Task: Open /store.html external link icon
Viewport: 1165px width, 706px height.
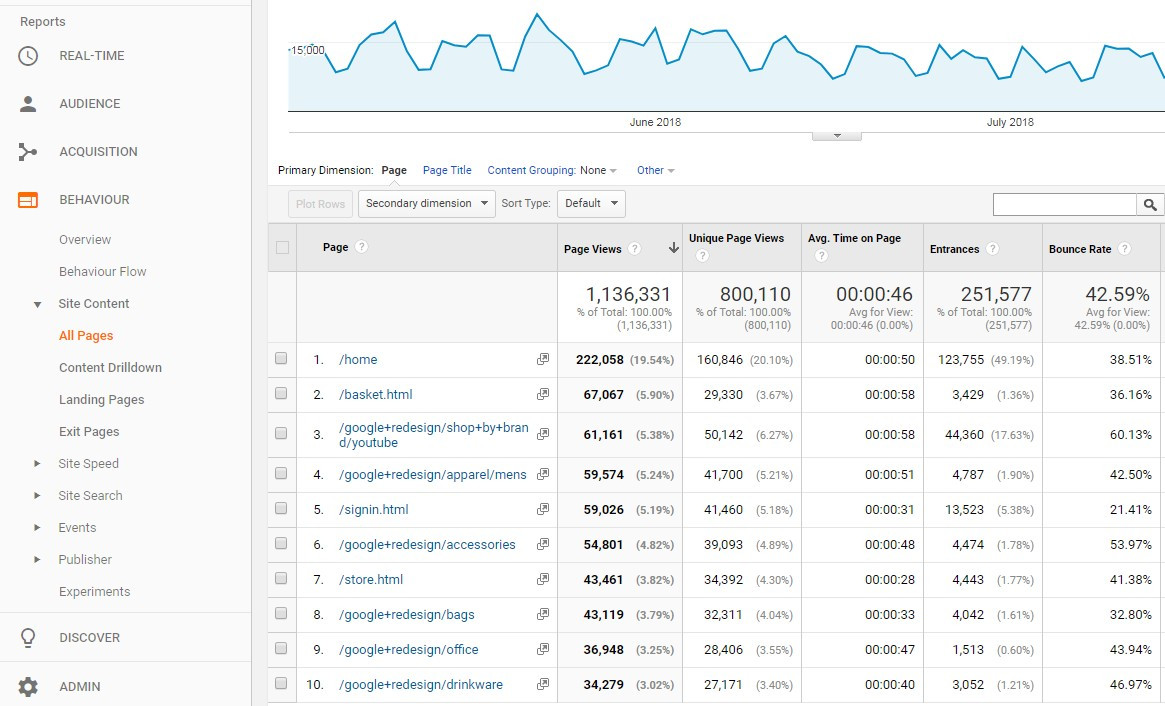Action: click(x=543, y=579)
